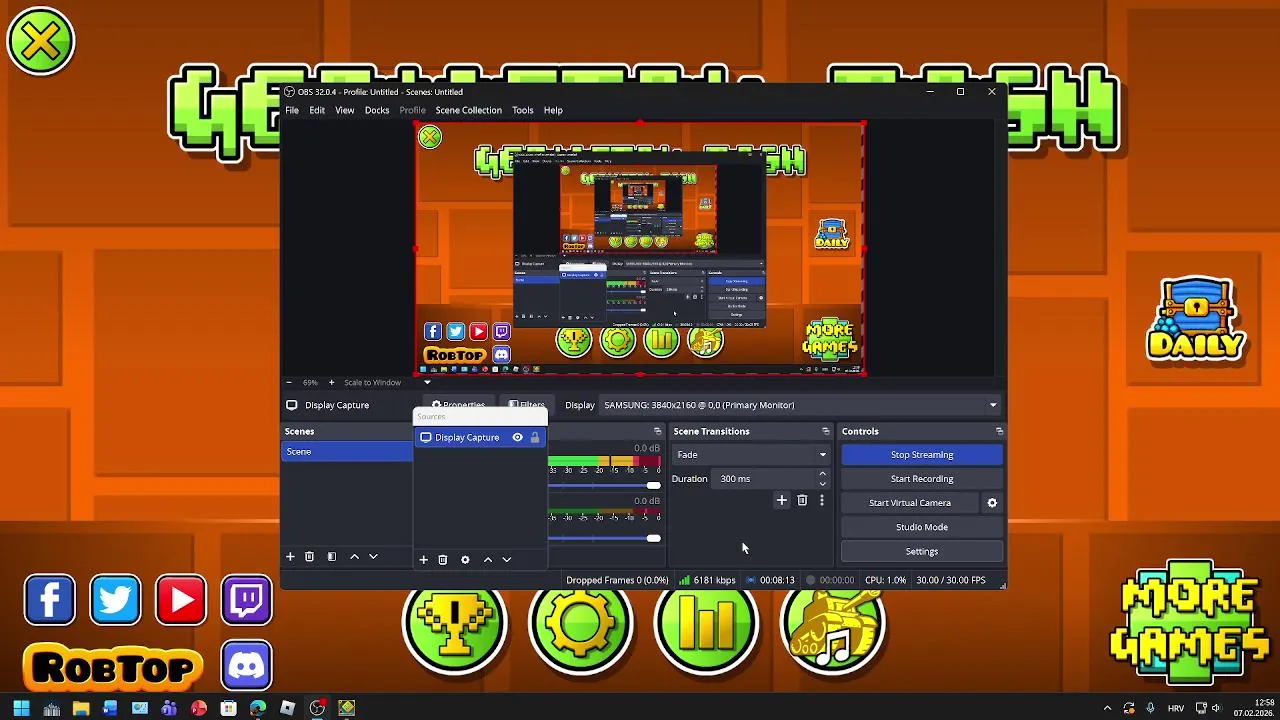Remove selected source with Sources trash icon
1280x720 pixels.
point(443,560)
